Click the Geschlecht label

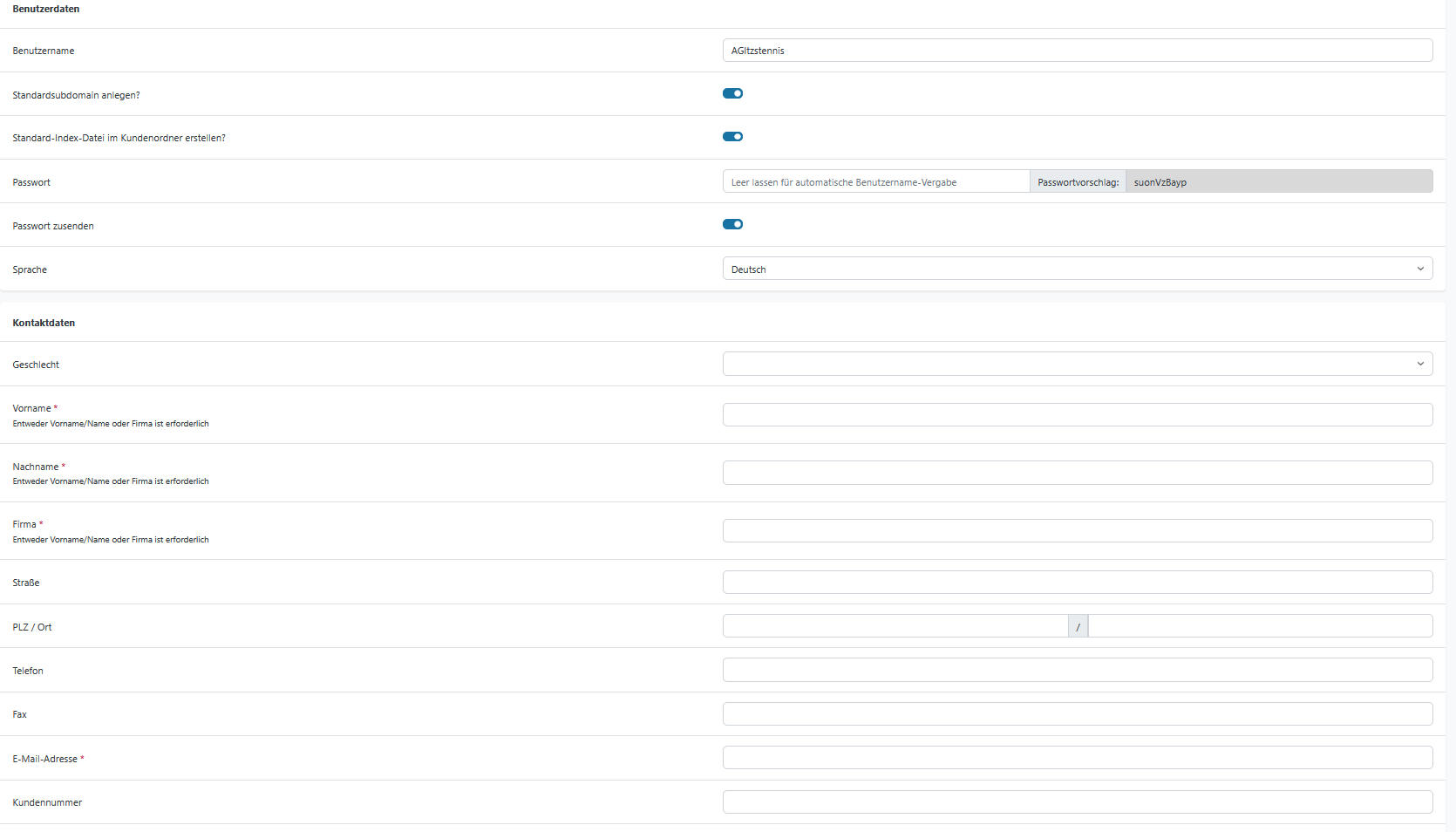pyautogui.click(x=36, y=365)
